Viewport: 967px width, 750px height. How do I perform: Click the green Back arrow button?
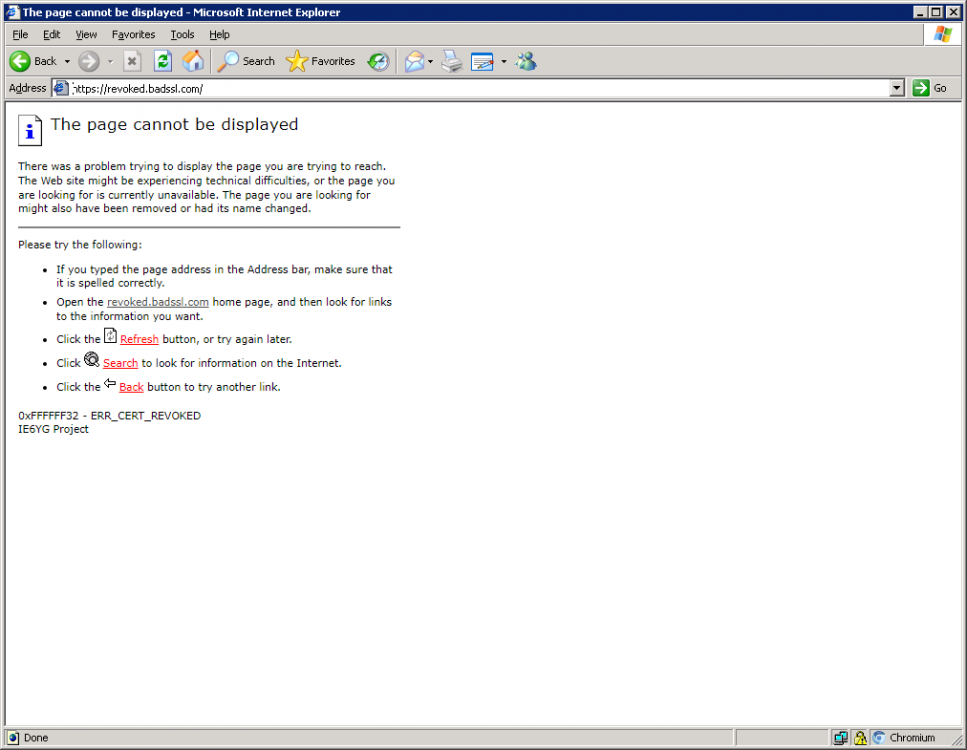21,61
